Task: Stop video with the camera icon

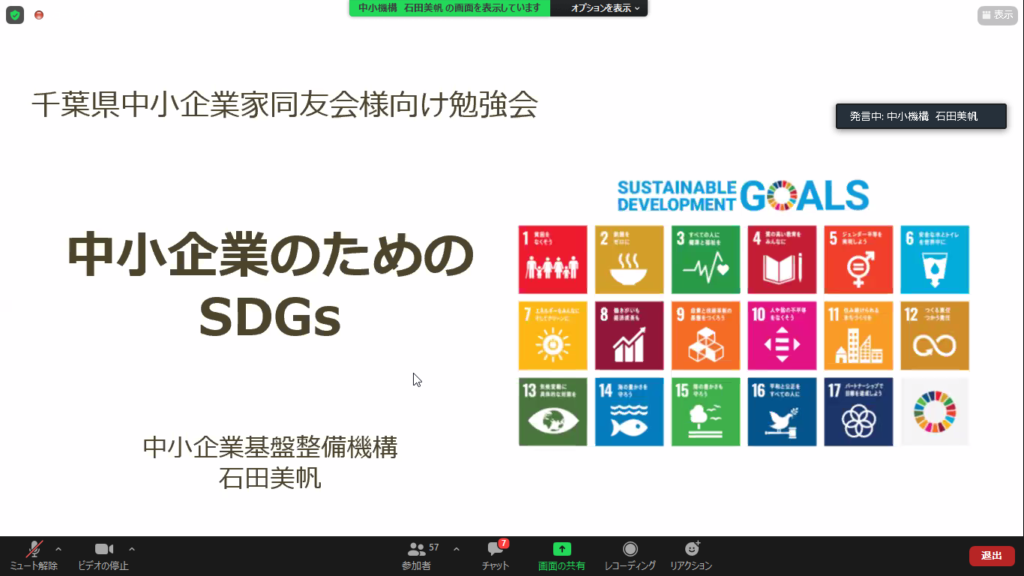Action: tap(103, 549)
